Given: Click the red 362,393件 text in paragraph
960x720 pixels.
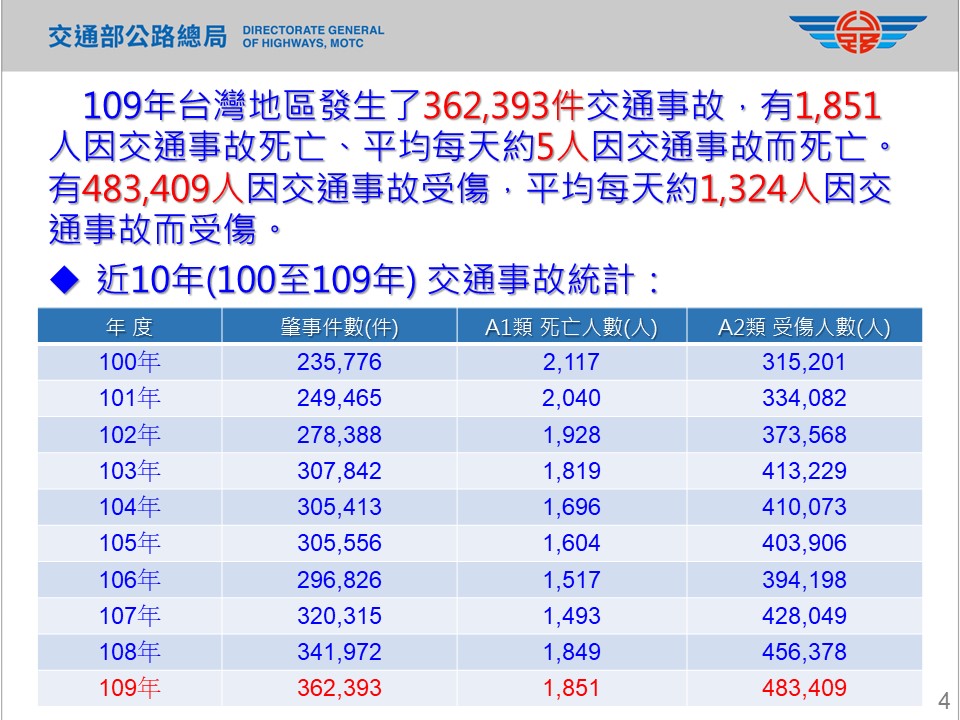Looking at the screenshot, I should 506,107.
